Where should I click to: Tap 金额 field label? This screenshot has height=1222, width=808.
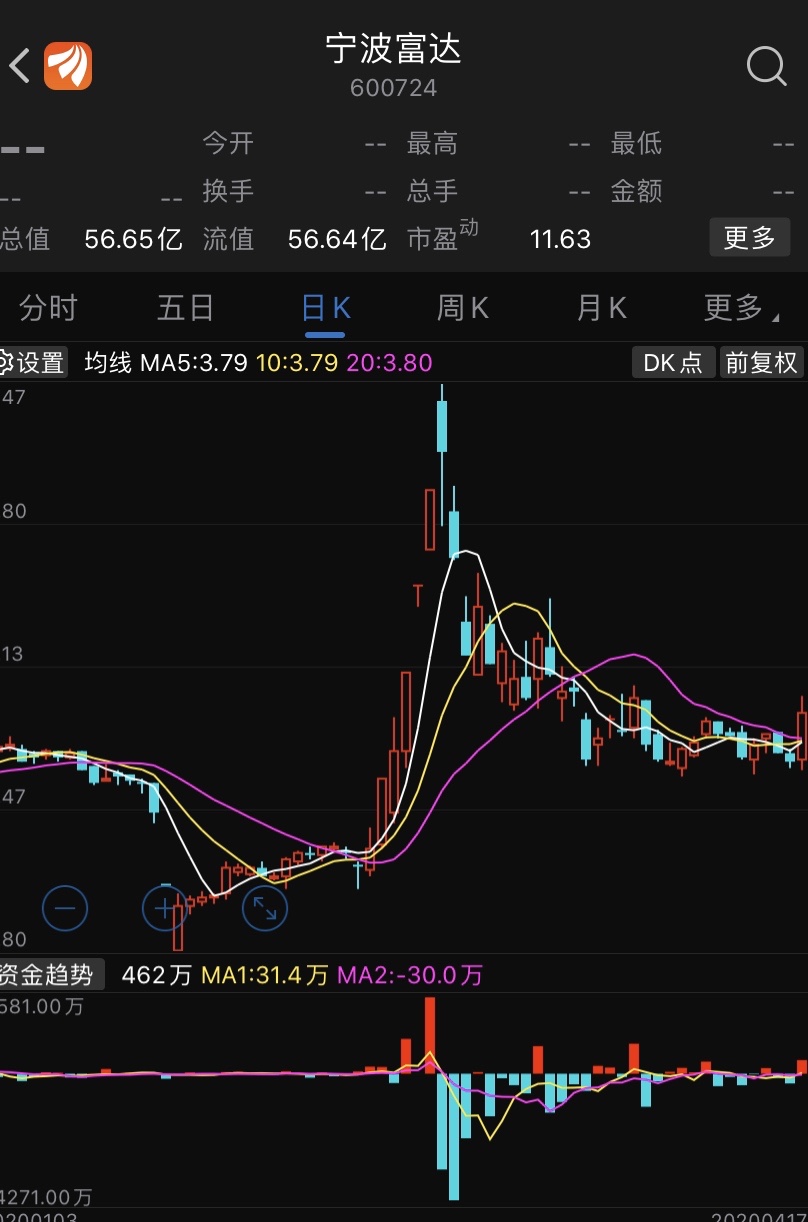tap(636, 191)
